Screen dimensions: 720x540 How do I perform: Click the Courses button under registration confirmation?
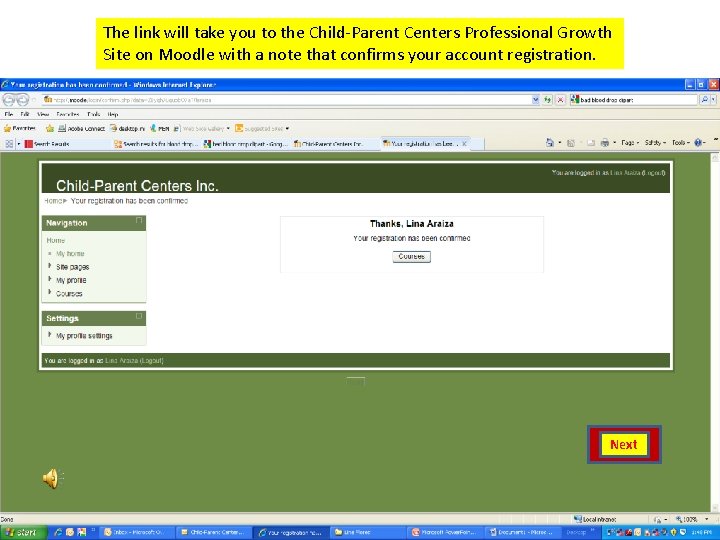pyautogui.click(x=411, y=257)
